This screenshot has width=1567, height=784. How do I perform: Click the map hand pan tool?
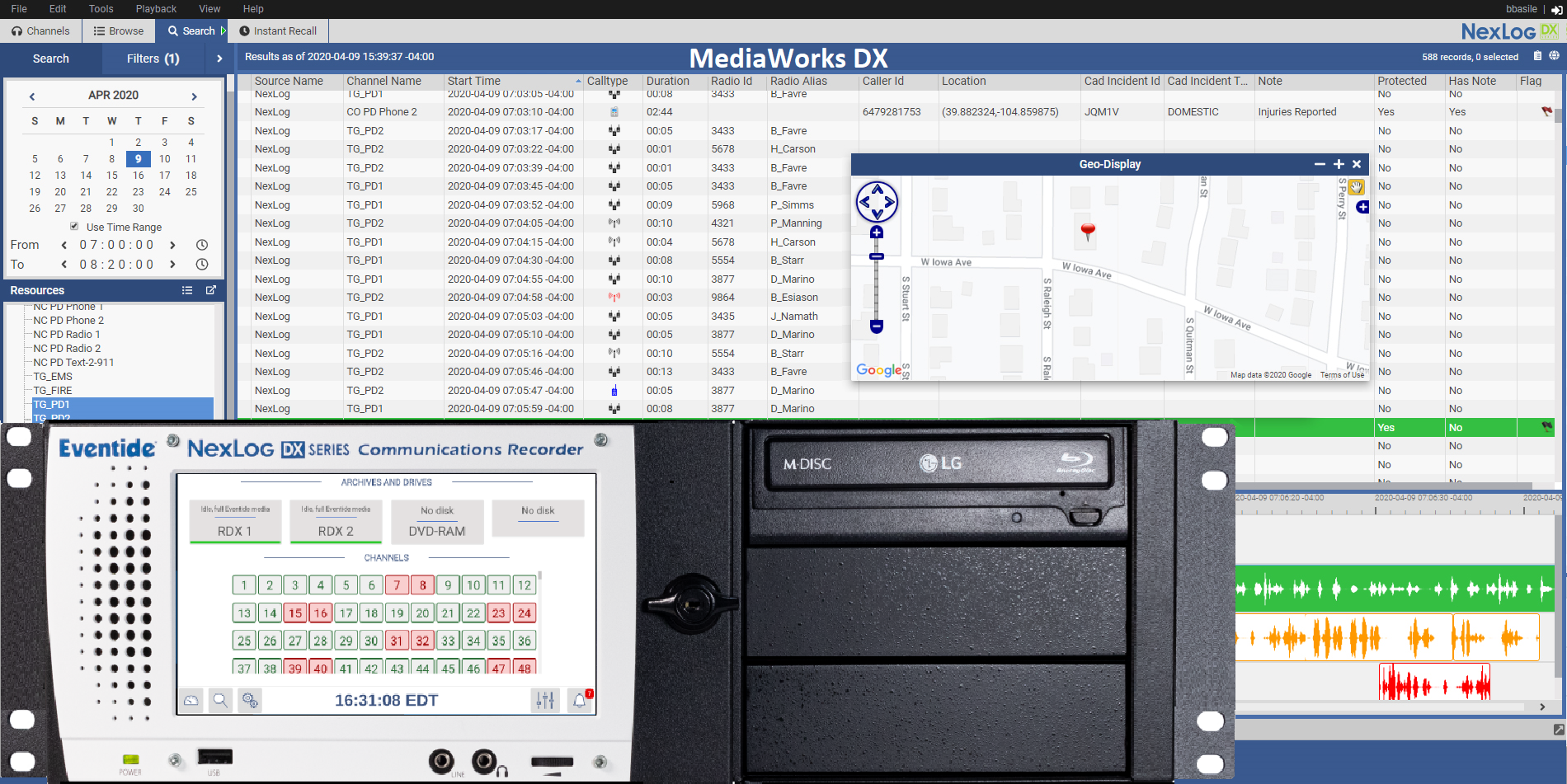(x=1356, y=187)
